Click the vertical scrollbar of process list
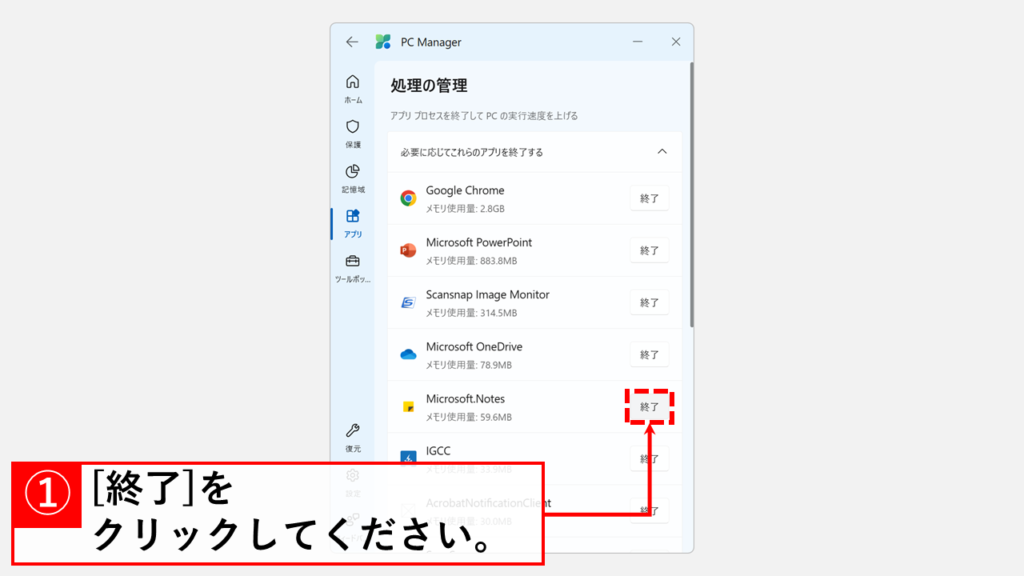 pyautogui.click(x=690, y=200)
